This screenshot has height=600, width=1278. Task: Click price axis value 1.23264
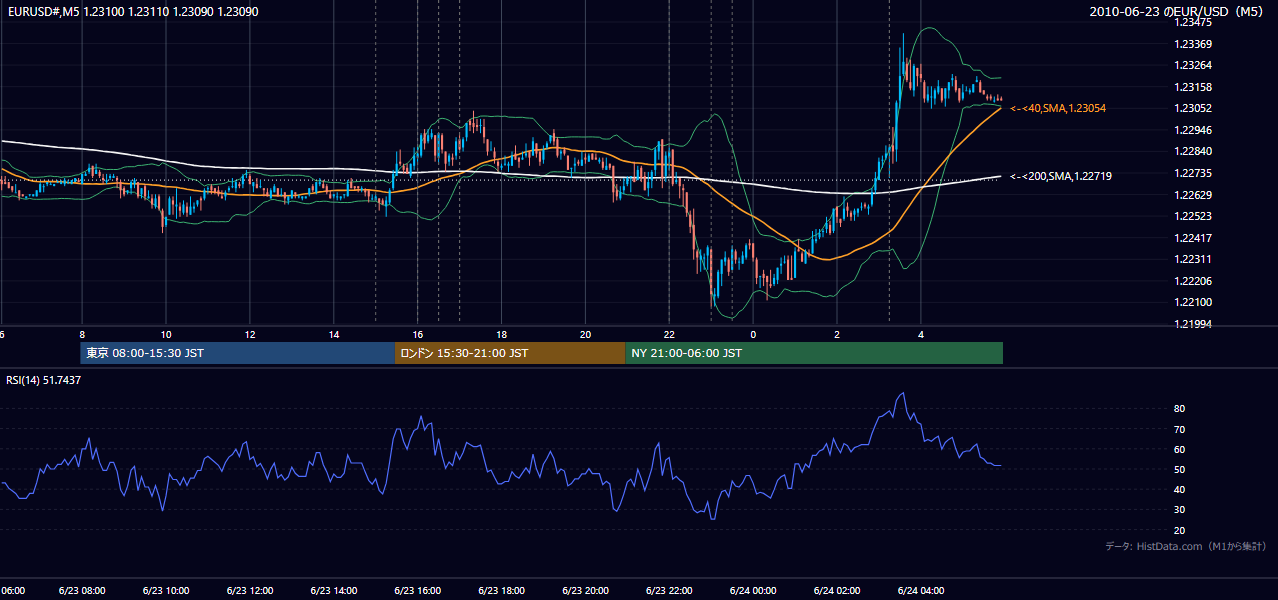(x=1193, y=65)
